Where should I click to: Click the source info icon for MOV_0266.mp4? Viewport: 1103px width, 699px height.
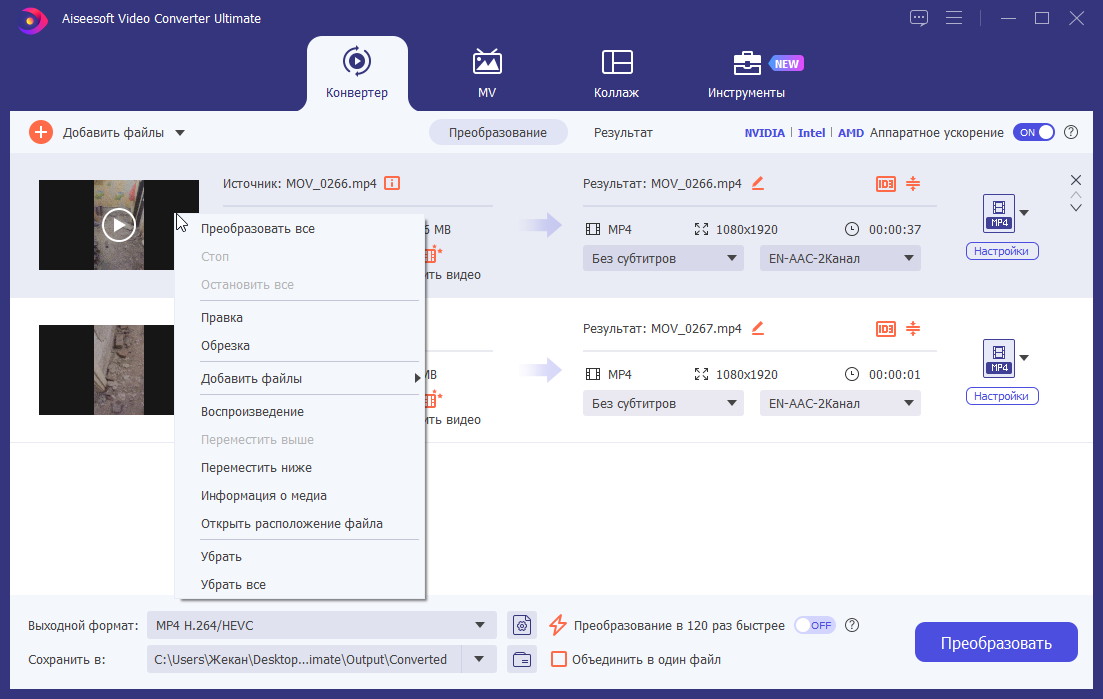pos(392,183)
